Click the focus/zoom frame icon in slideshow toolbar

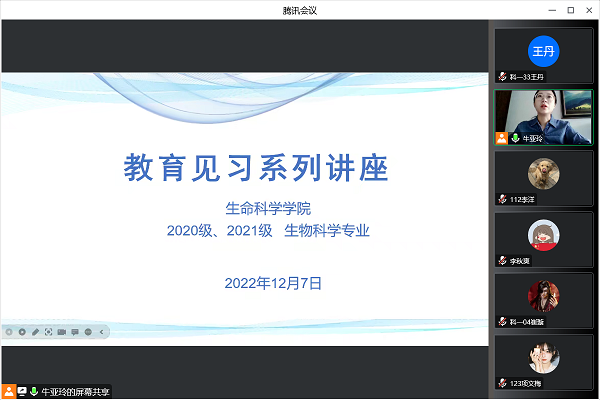48,332
